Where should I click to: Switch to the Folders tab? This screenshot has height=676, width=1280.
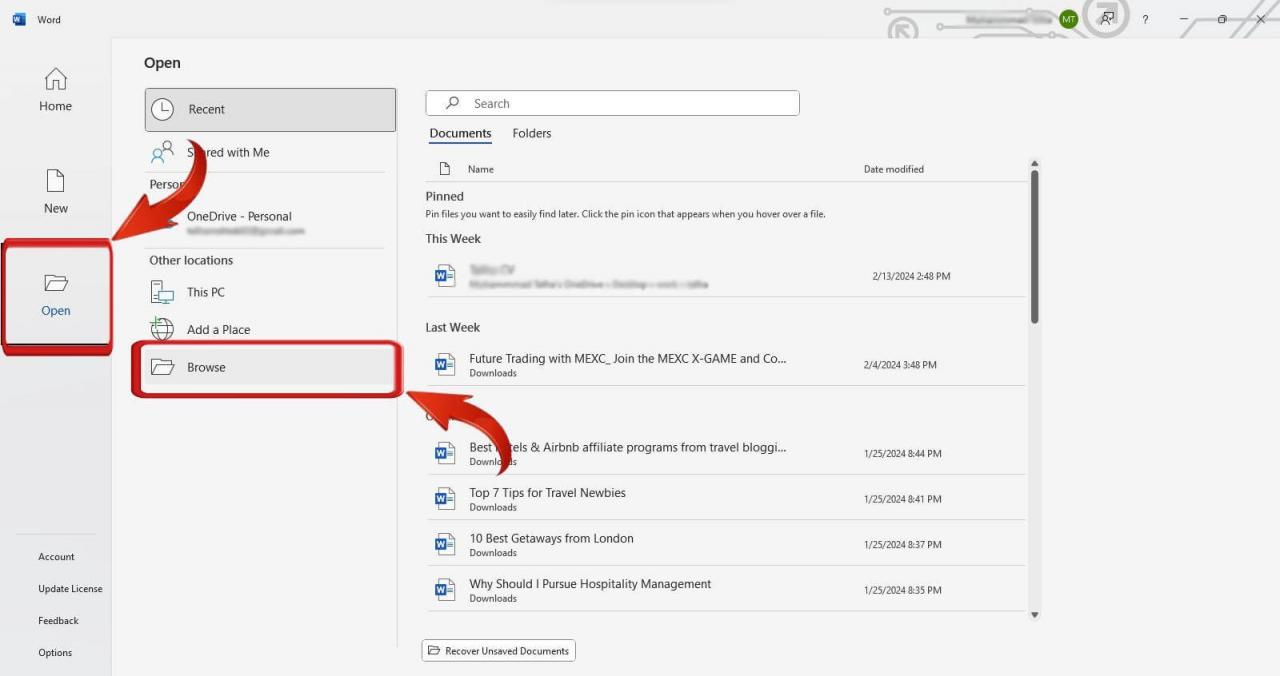tap(531, 133)
